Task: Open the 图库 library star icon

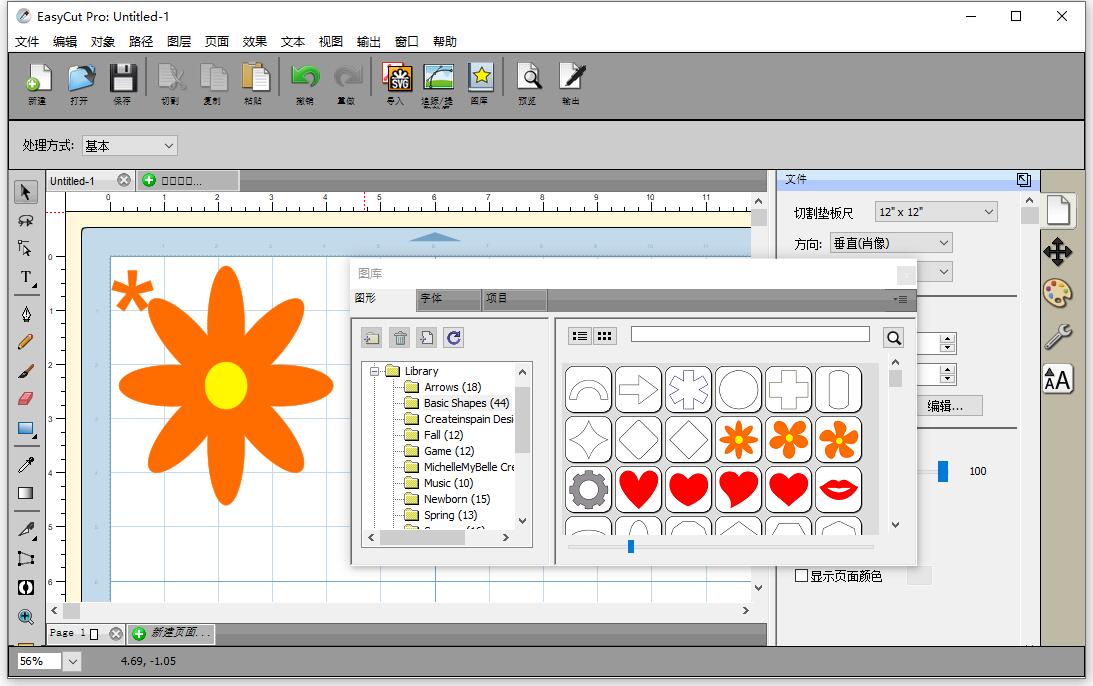Action: [480, 84]
